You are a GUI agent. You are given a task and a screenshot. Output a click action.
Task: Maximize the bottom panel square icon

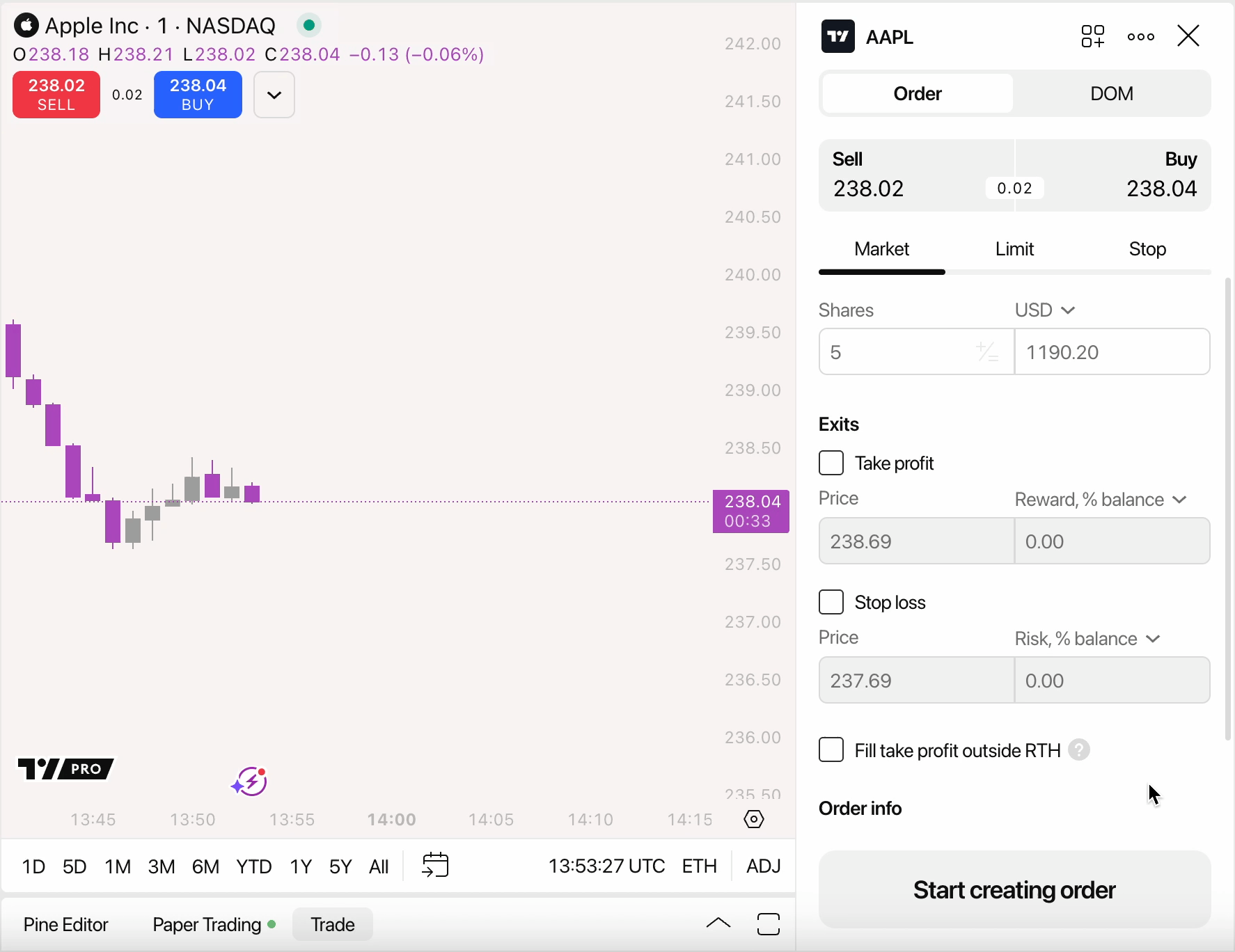(769, 924)
